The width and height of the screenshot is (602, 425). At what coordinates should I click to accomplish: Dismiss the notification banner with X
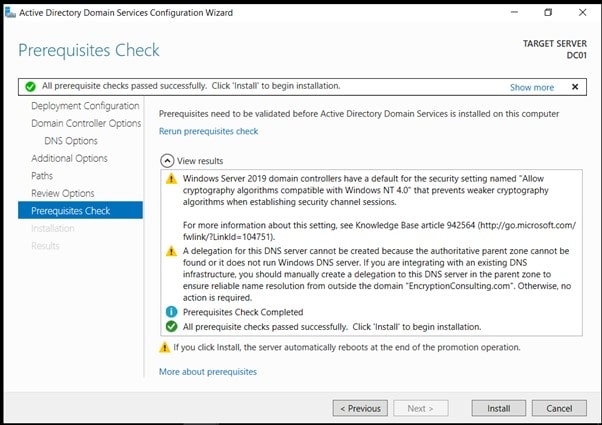click(575, 87)
